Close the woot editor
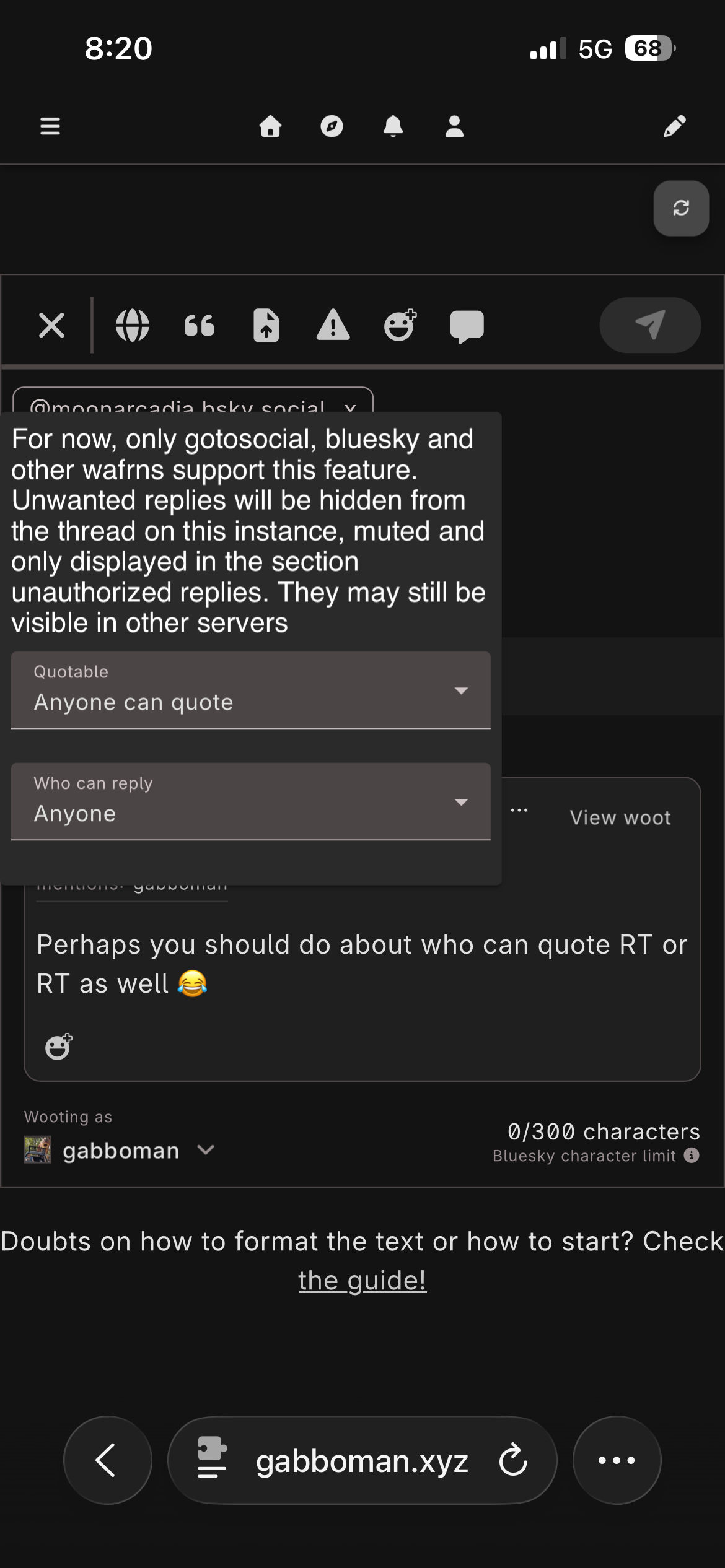The width and height of the screenshot is (725, 1568). tap(51, 325)
